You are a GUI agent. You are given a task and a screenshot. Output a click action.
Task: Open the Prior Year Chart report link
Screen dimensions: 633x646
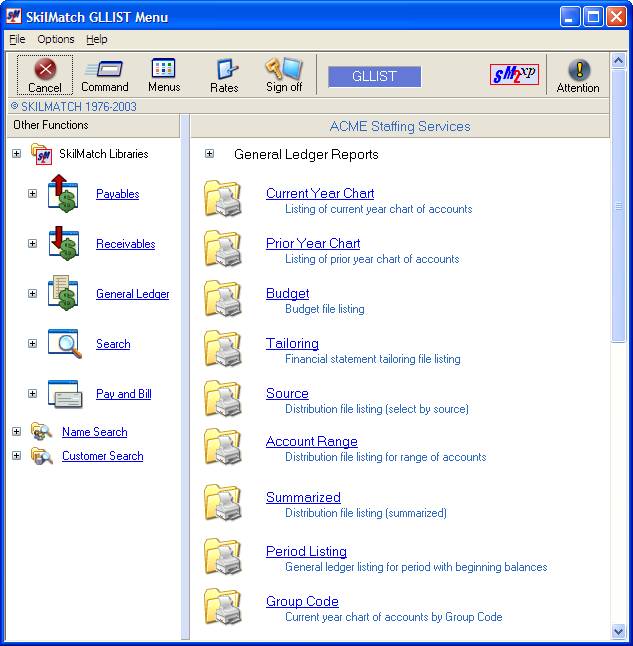(x=313, y=243)
